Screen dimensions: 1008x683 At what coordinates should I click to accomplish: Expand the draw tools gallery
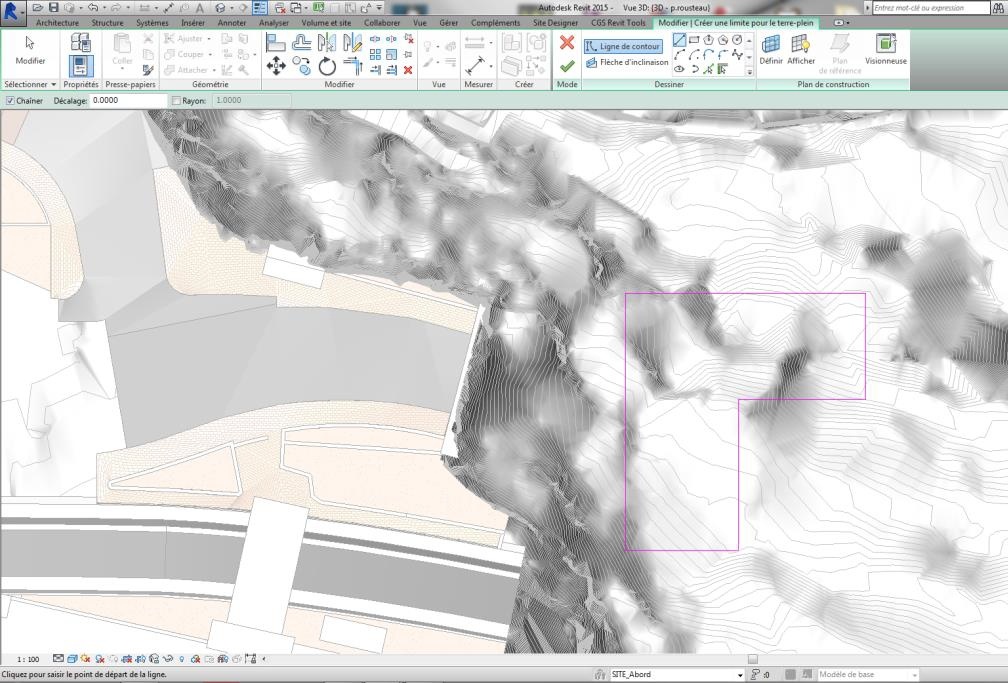click(750, 72)
